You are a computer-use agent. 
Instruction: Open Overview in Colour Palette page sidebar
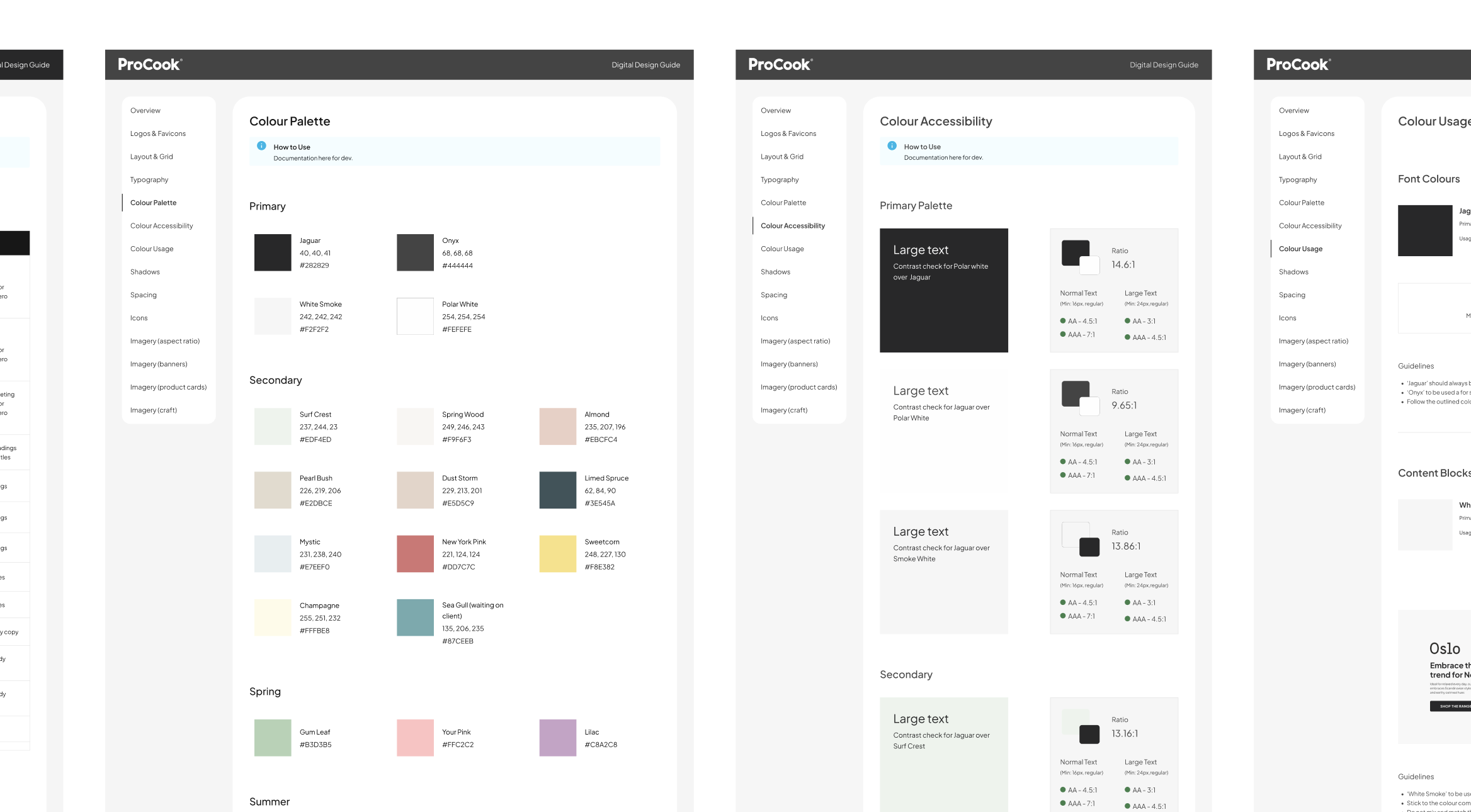[145, 111]
